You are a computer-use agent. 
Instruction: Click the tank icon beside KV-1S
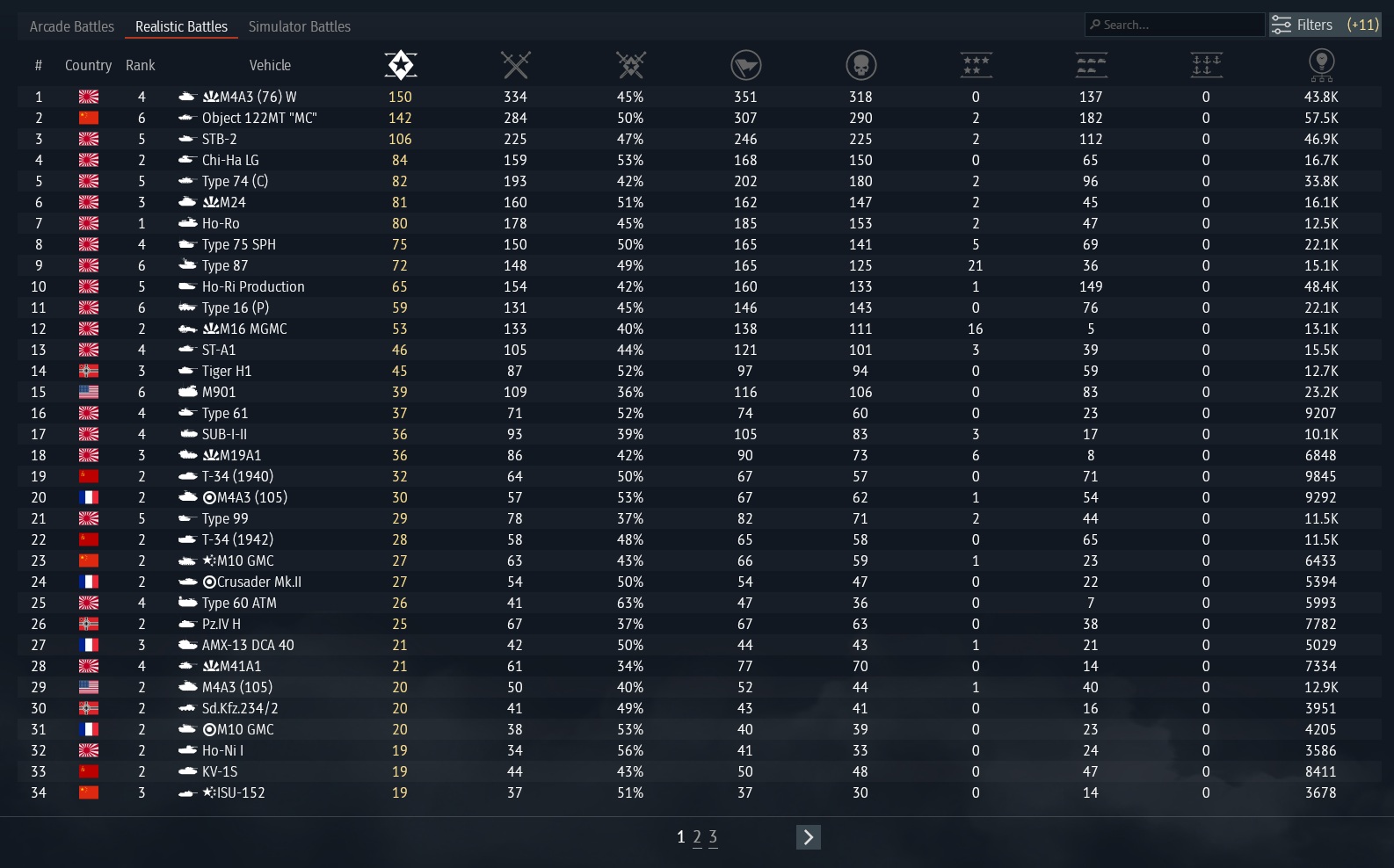[186, 771]
